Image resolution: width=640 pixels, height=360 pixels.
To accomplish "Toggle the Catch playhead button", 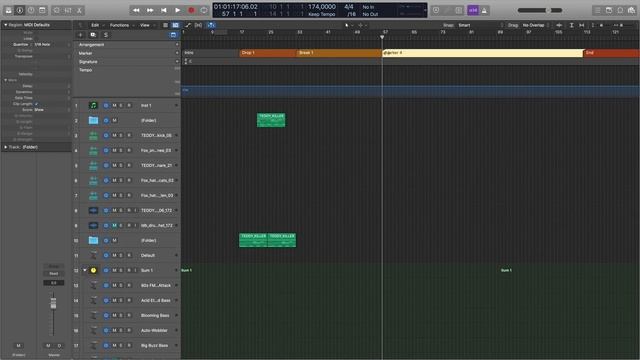I will [x=211, y=25].
